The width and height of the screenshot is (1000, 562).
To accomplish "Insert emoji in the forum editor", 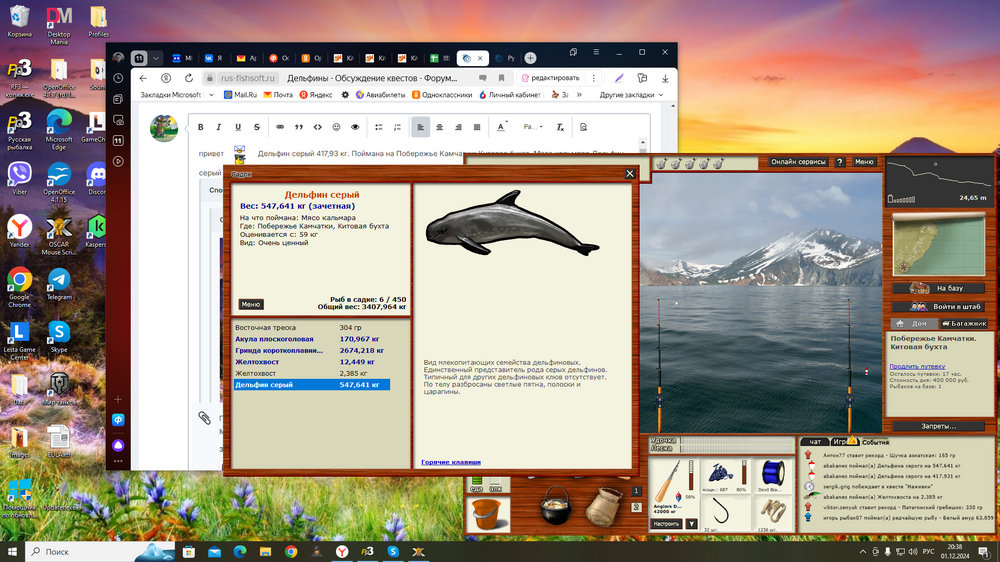I will point(336,127).
